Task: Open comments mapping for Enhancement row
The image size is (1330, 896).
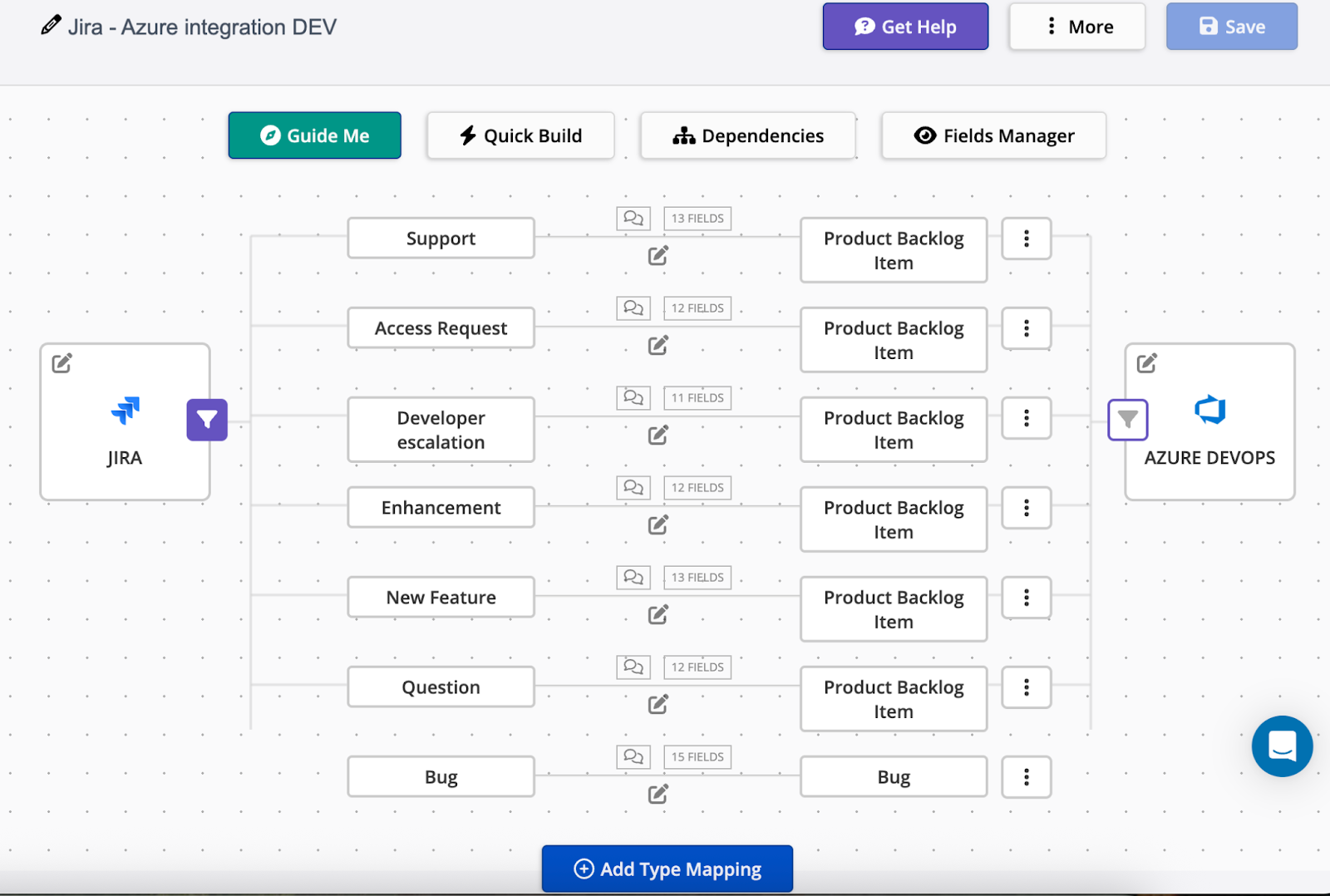Action: click(x=633, y=488)
